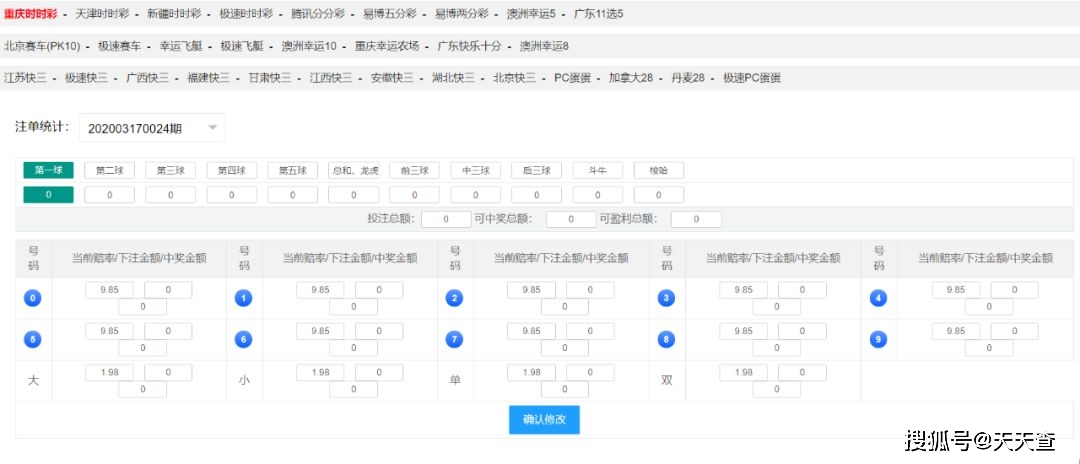Go to the 江苏快三 lottery link
The image size is (1080, 464).
pos(25,77)
